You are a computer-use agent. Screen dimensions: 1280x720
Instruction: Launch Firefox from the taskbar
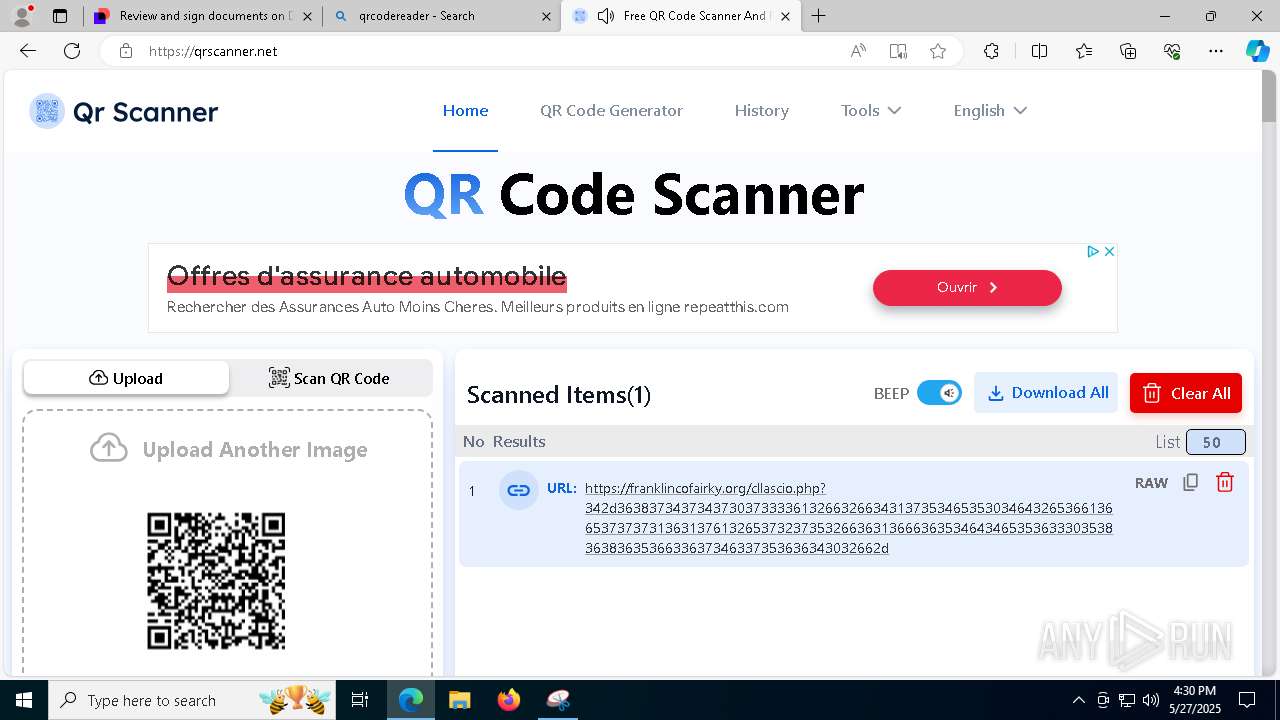[509, 700]
